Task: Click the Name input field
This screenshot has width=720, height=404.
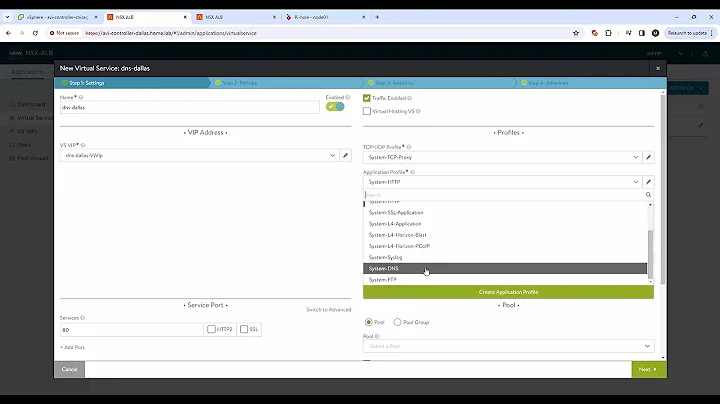Action: coord(190,107)
